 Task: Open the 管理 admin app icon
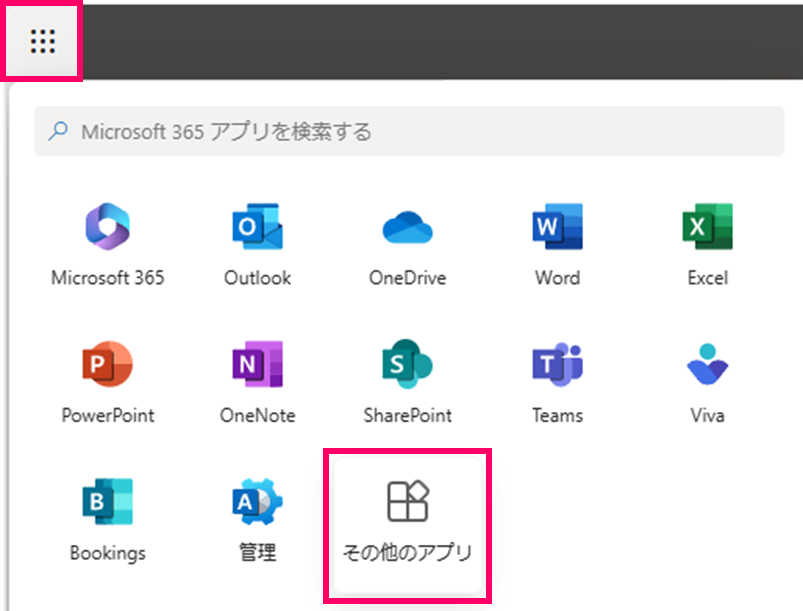257,501
